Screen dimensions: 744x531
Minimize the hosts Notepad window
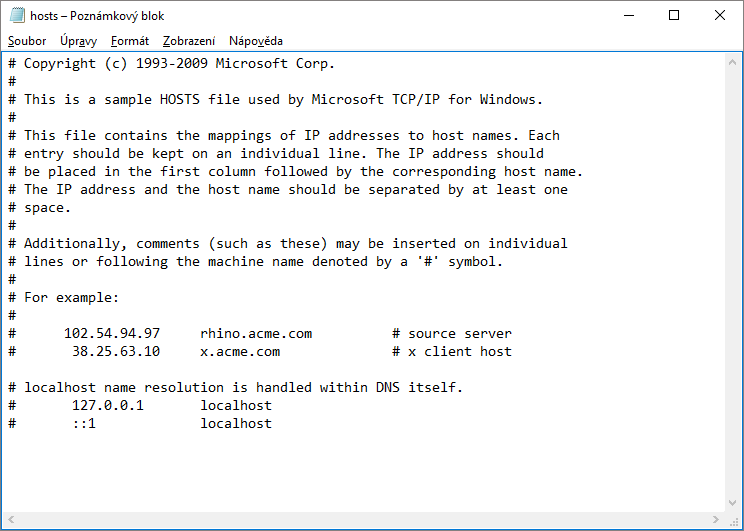[x=627, y=16]
